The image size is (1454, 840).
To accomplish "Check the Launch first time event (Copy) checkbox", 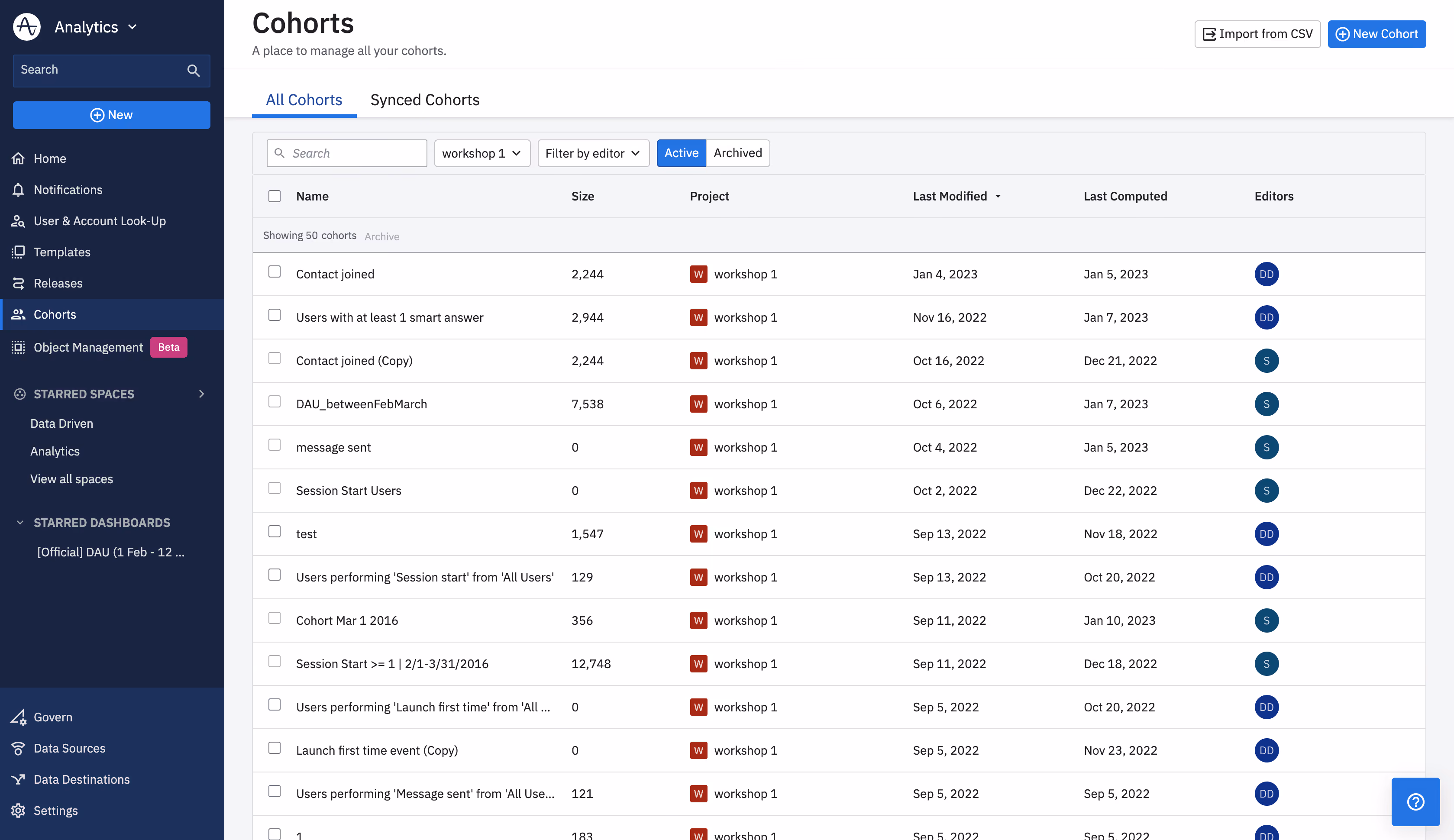I will tap(275, 748).
